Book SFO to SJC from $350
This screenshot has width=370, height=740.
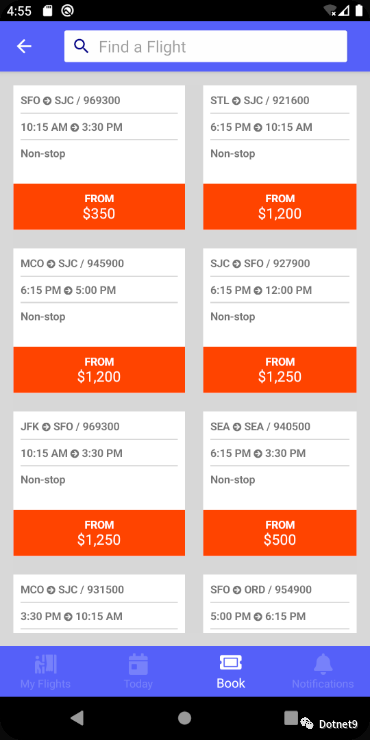click(99, 207)
